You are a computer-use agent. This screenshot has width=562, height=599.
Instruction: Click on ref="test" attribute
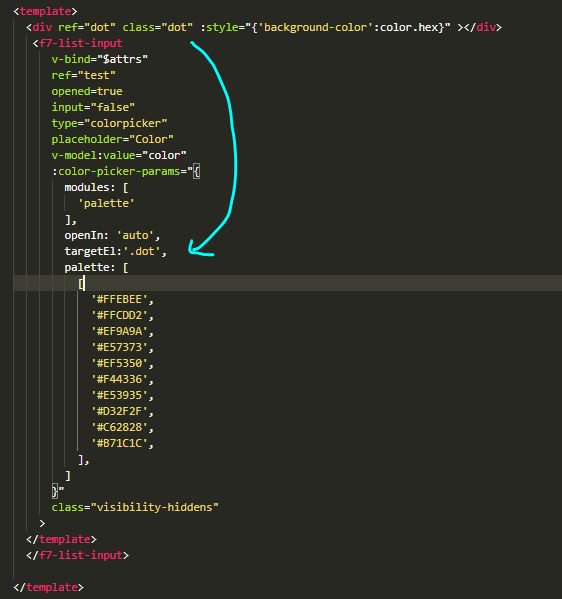(x=84, y=75)
